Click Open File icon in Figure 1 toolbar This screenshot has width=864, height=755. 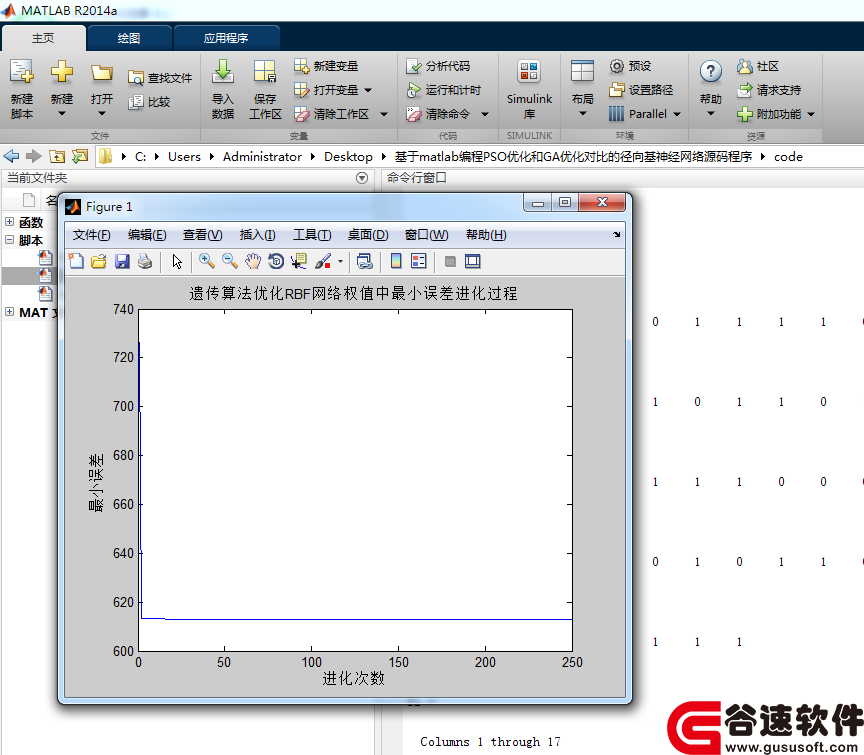click(x=99, y=261)
